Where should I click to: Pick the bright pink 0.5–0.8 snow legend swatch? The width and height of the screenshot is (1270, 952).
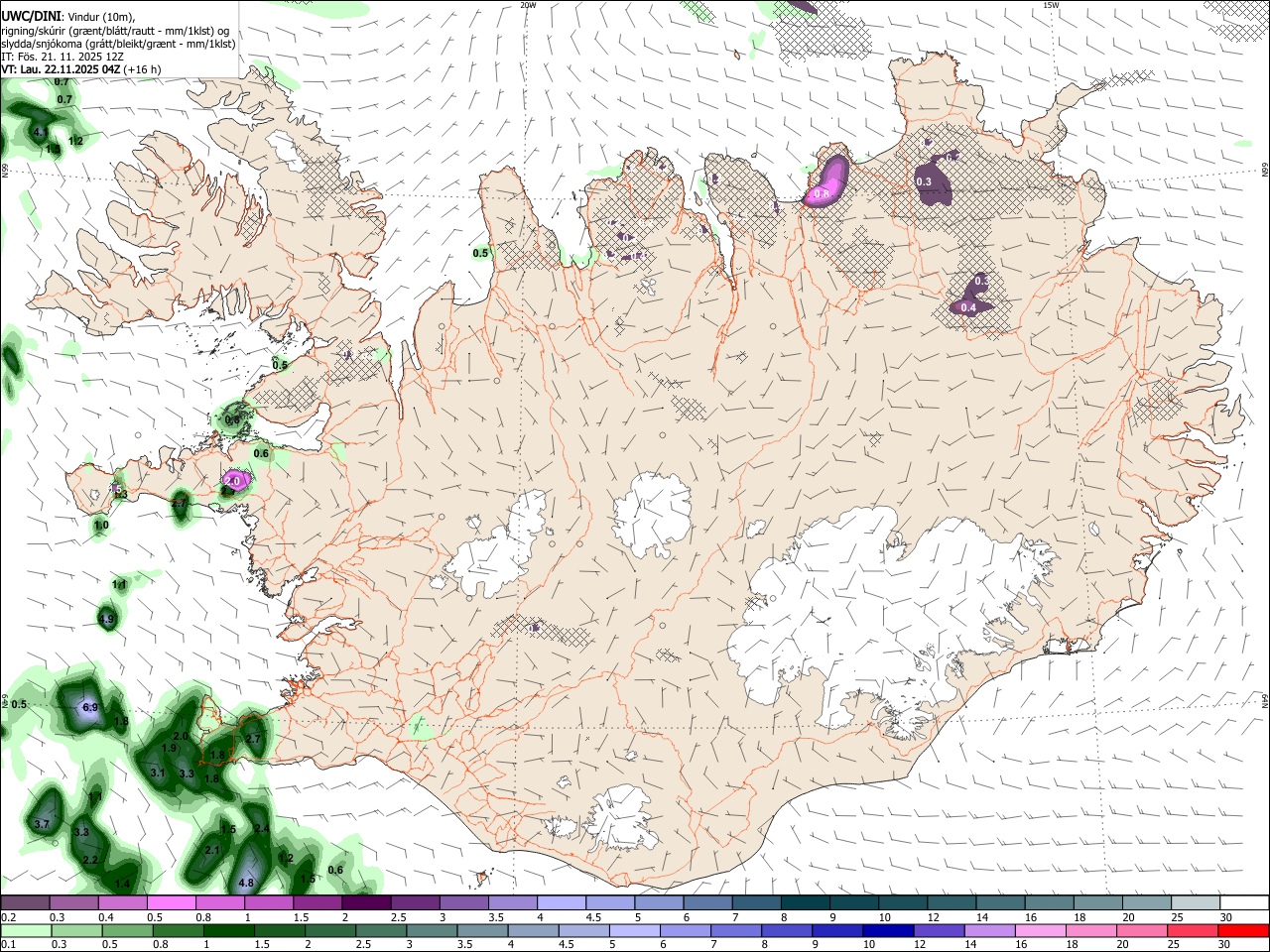171,903
